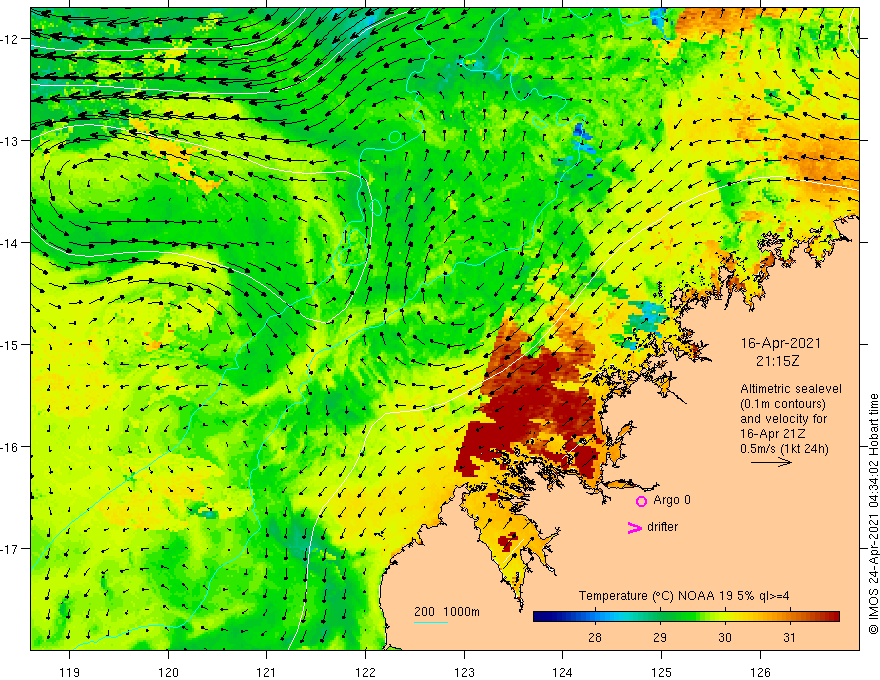Click the 'and velocity for' text
The width and height of the screenshot is (880, 680).
[783, 419]
